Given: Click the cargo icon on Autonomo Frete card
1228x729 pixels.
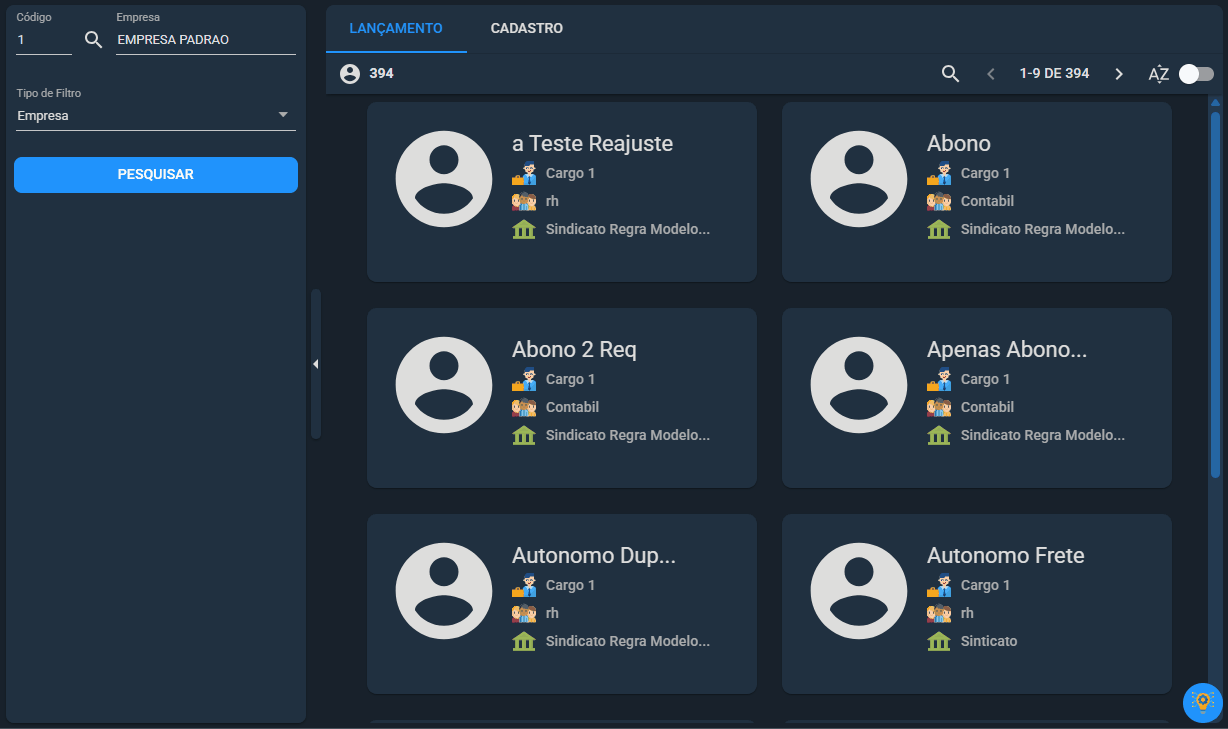Looking at the screenshot, I should tap(939, 586).
